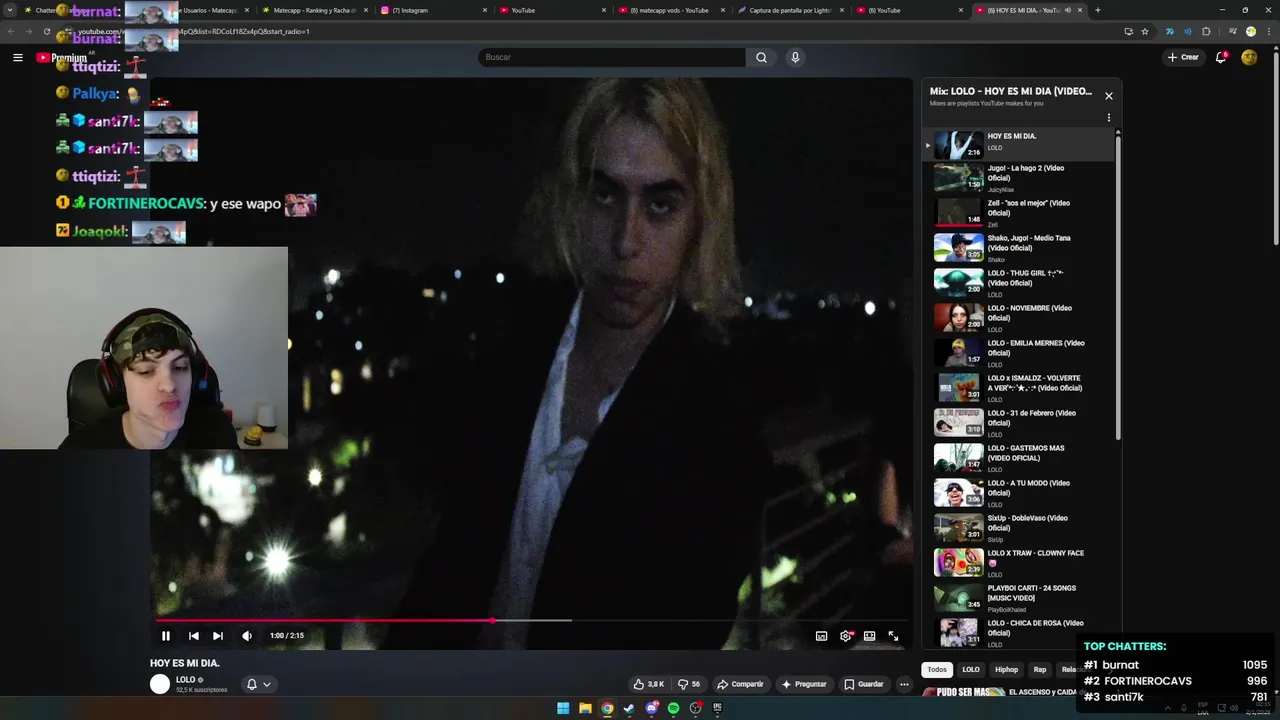Open Epic Games Launcher from the taskbar
The height and width of the screenshot is (720, 1280).
coord(717,708)
